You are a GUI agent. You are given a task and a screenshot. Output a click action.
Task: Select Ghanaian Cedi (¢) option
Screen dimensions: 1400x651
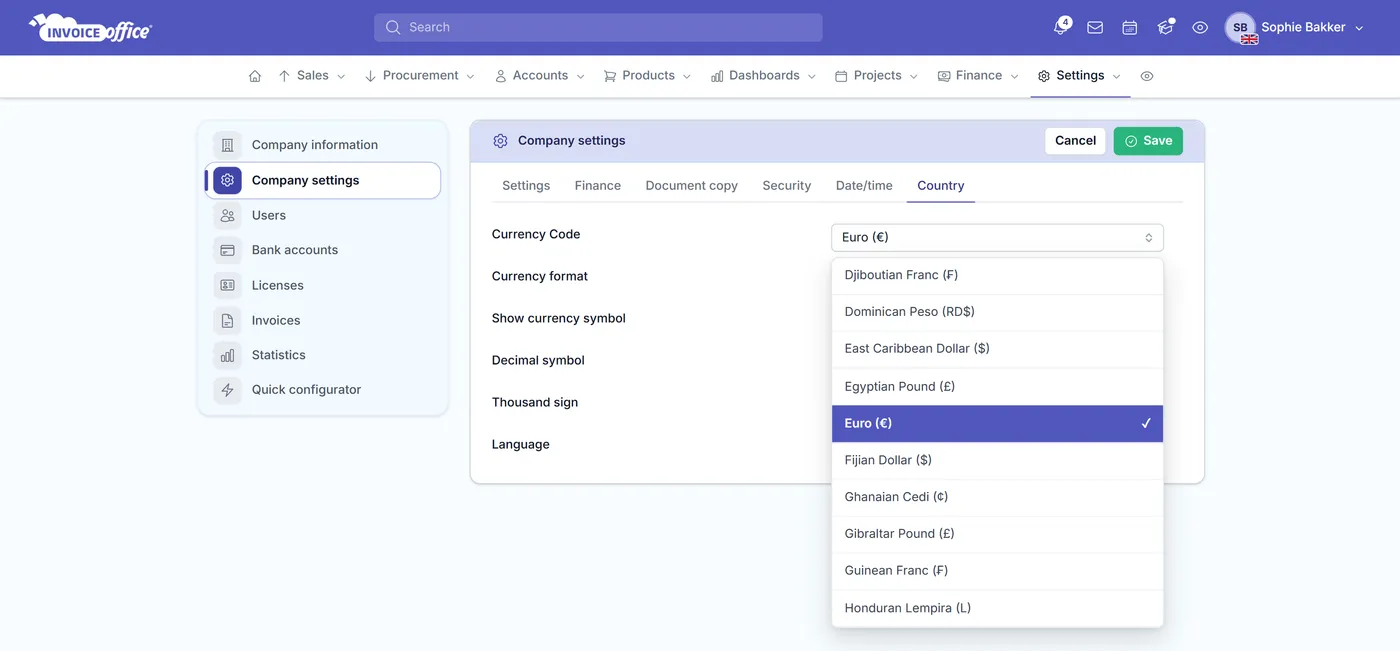tap(997, 497)
